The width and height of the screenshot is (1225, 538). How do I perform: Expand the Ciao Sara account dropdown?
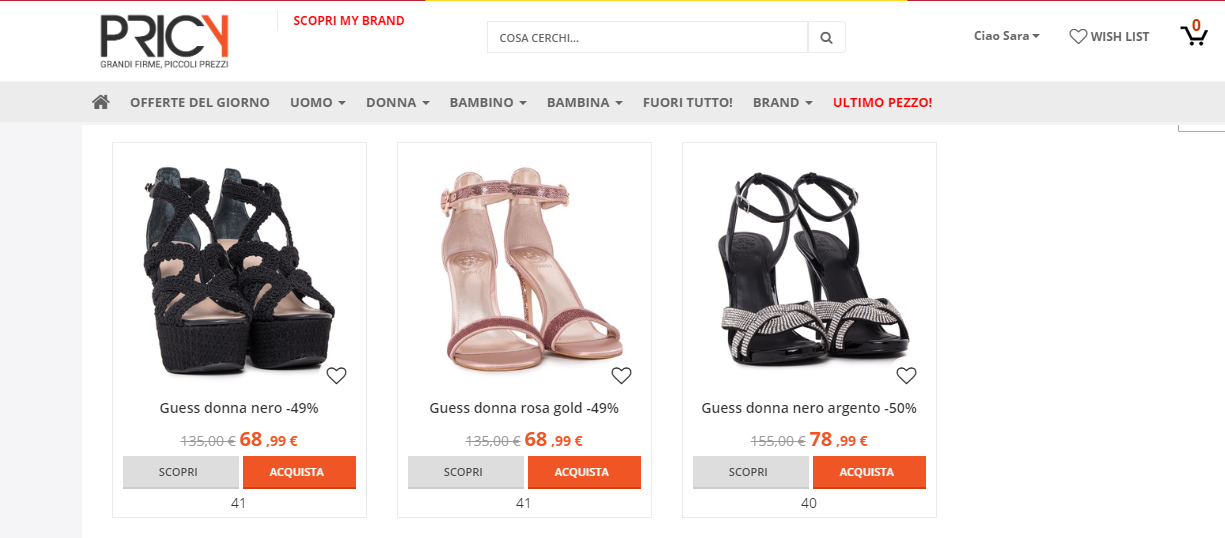click(x=1006, y=36)
